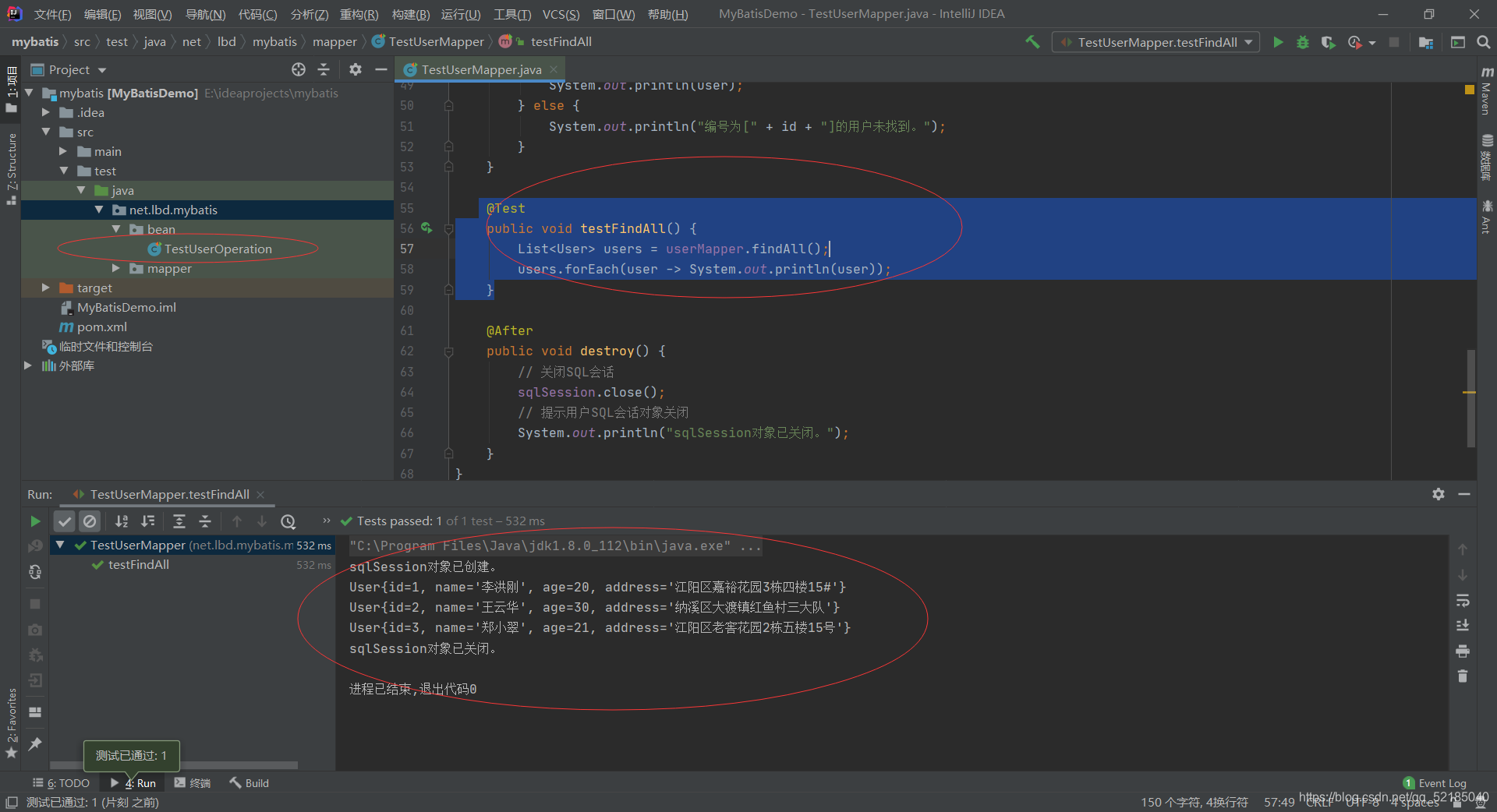Click the green Run button in the top toolbar
The height and width of the screenshot is (812, 1497).
(x=1278, y=42)
